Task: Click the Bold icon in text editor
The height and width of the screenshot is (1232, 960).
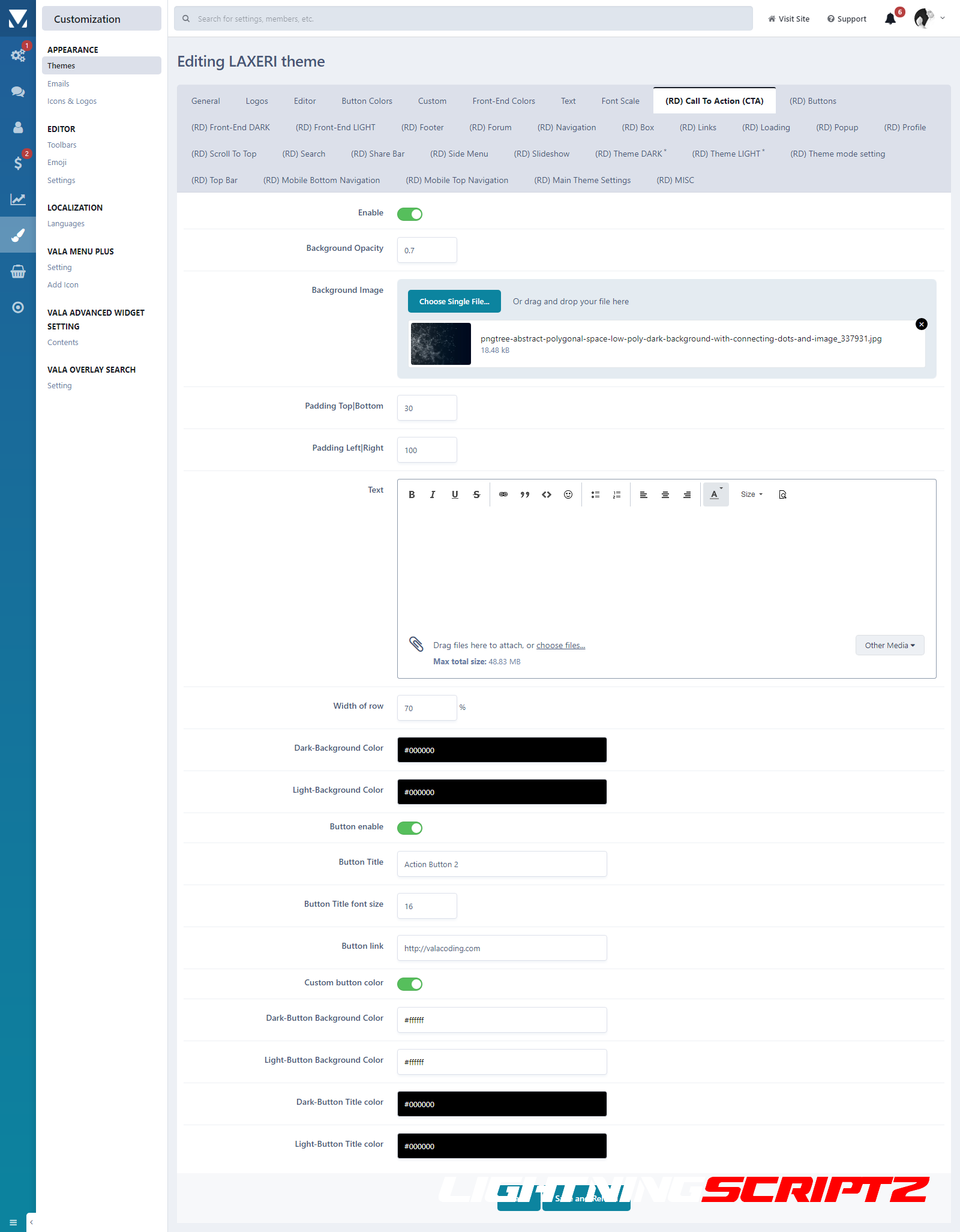Action: click(x=412, y=494)
